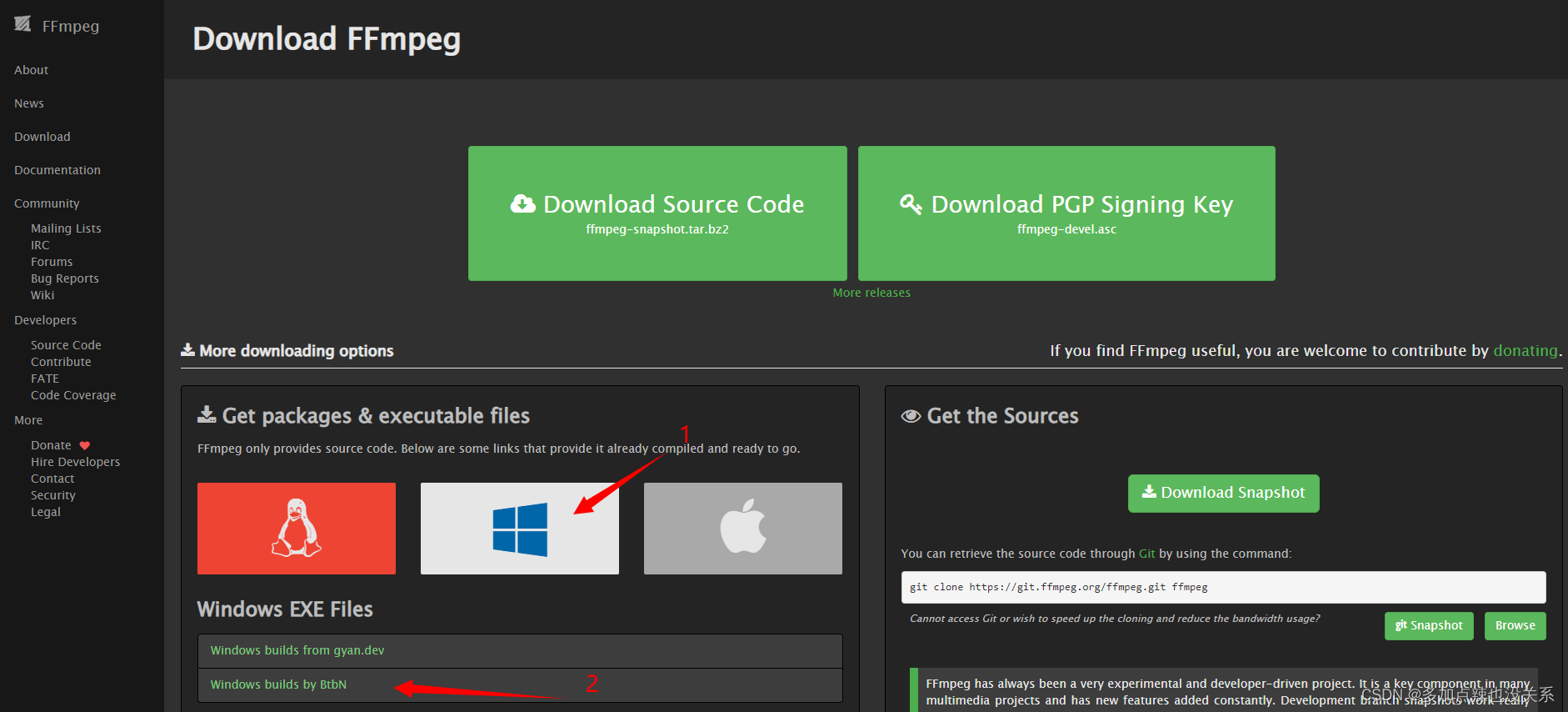This screenshot has width=1568, height=712.
Task: Open Windows builds by BtbN
Action: (x=278, y=684)
